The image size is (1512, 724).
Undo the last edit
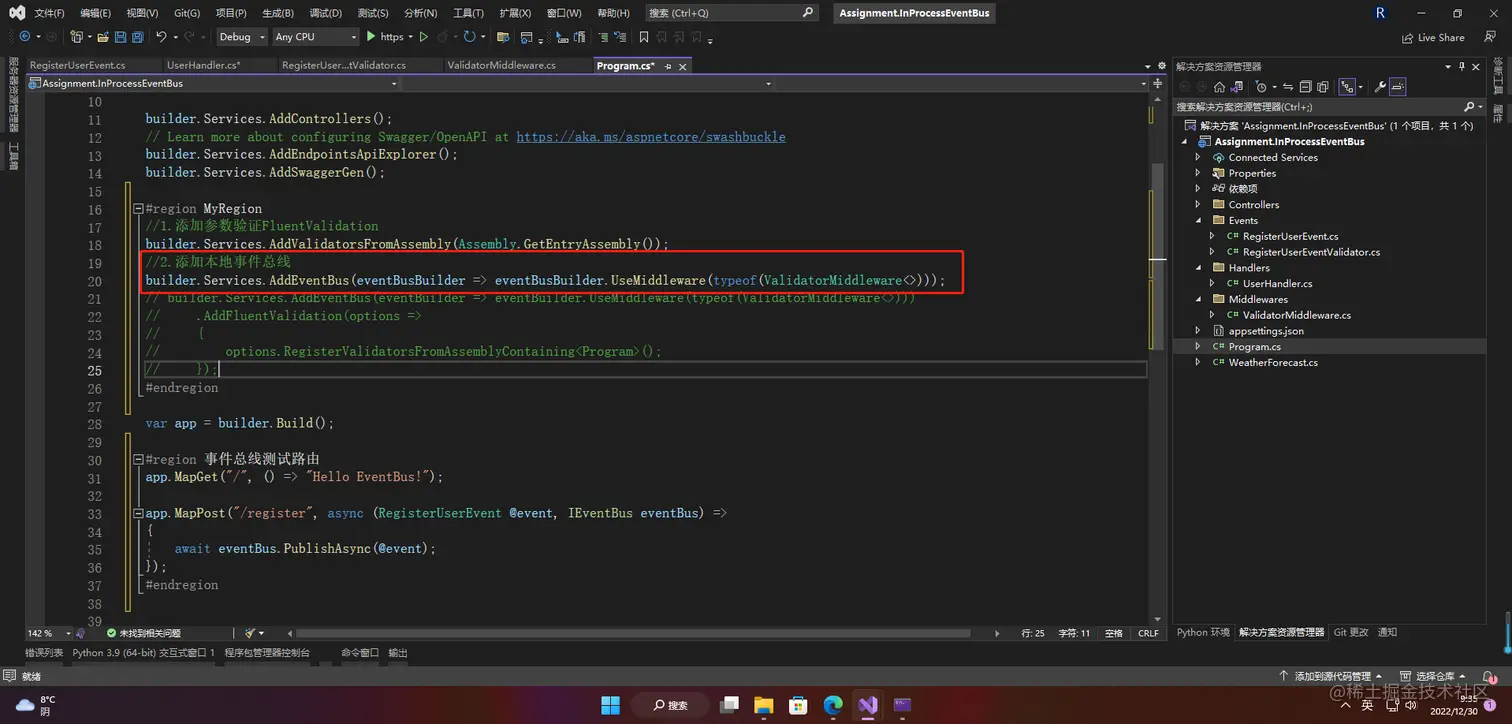click(x=161, y=37)
